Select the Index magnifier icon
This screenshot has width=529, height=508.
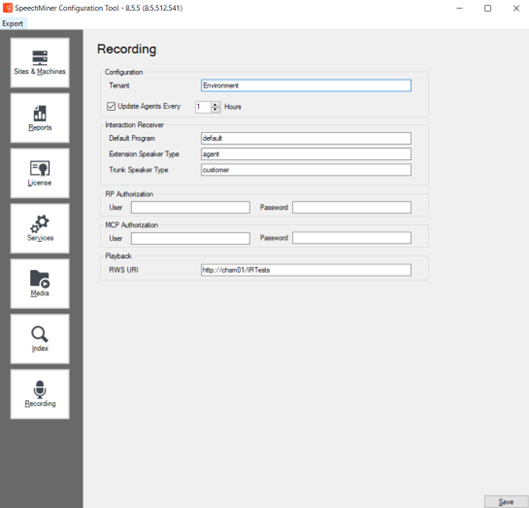pos(40,334)
